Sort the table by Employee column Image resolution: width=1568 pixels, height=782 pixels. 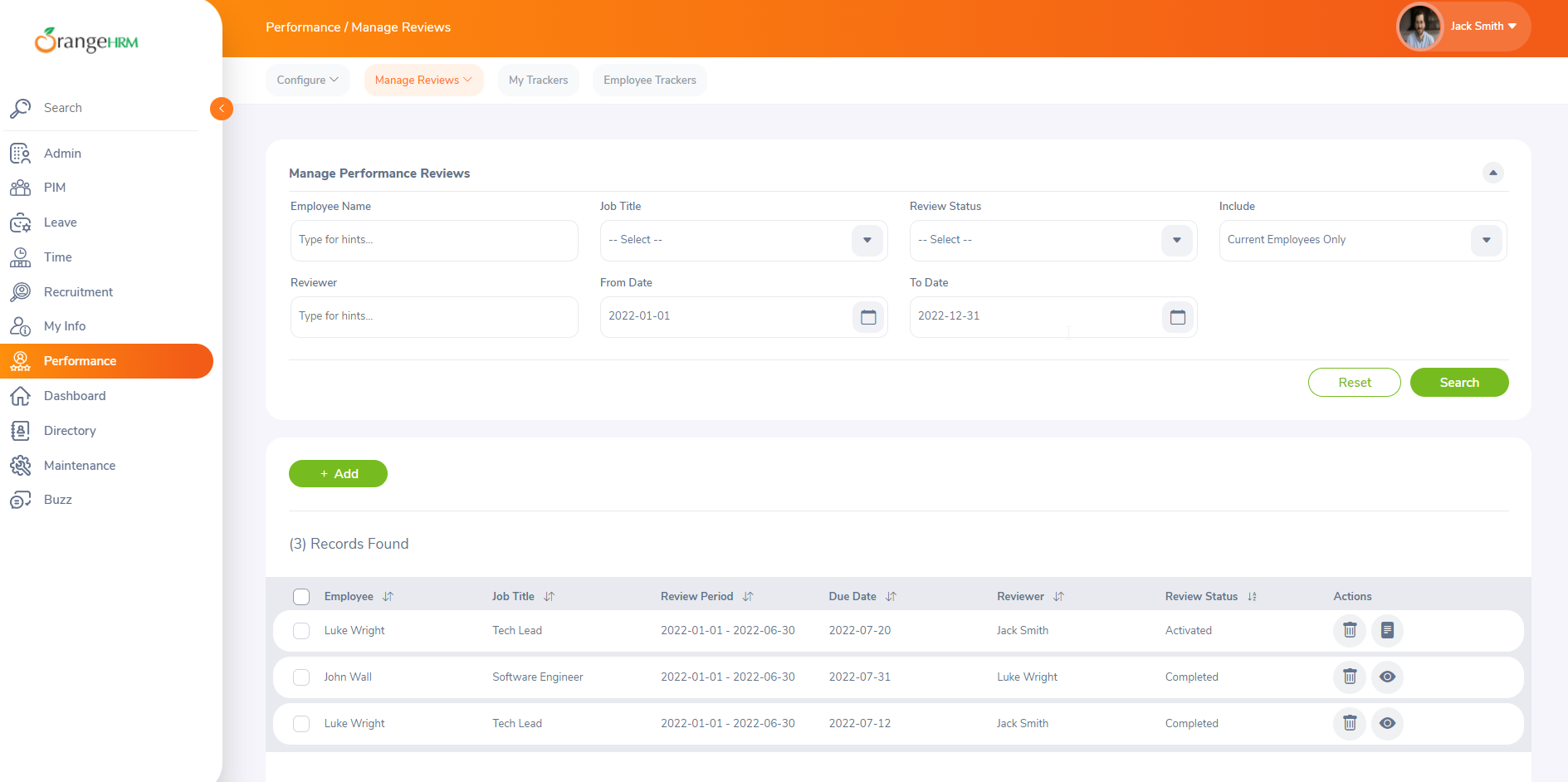click(x=388, y=597)
